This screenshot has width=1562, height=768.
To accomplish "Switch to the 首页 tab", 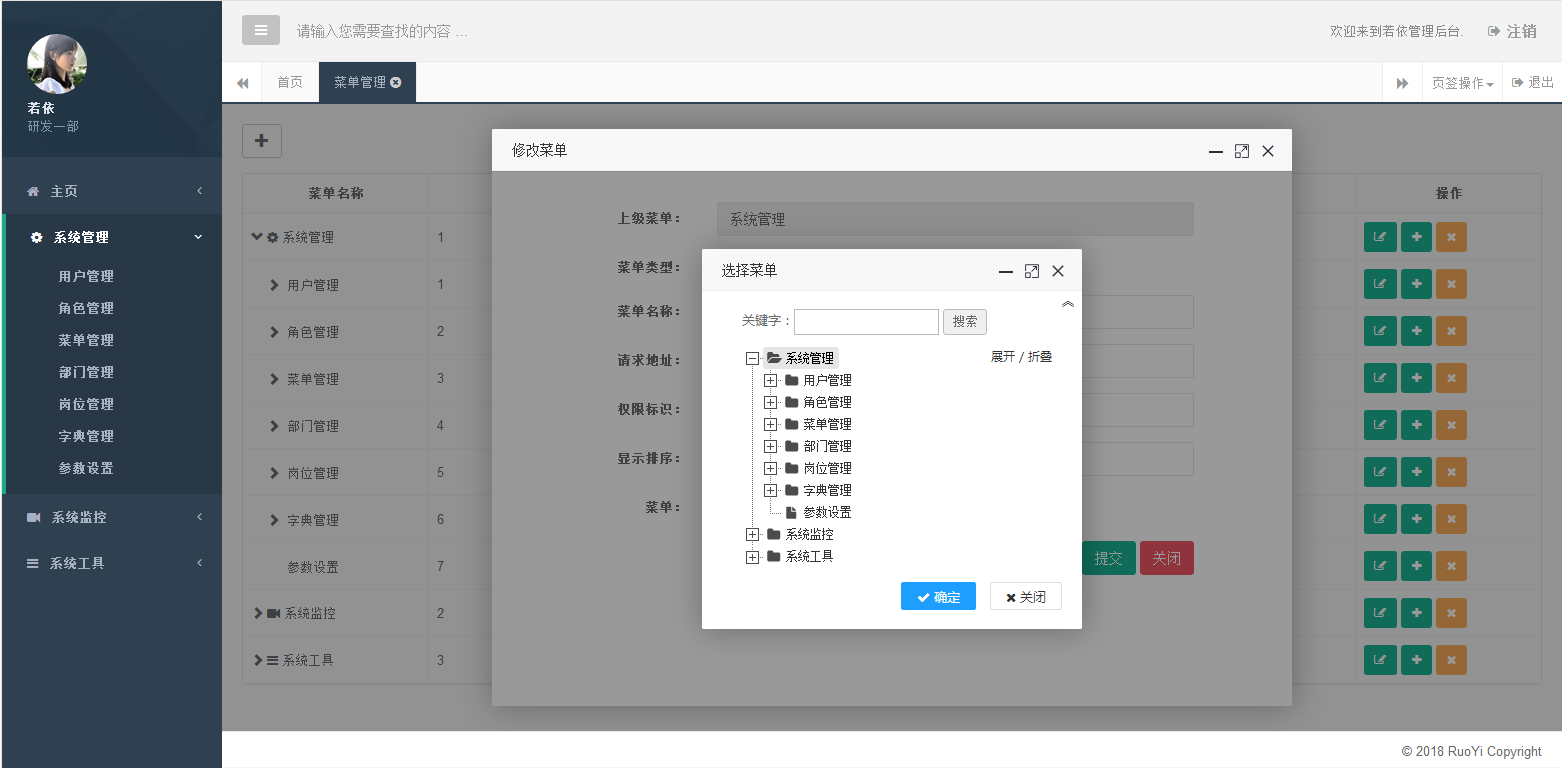I will coord(290,83).
